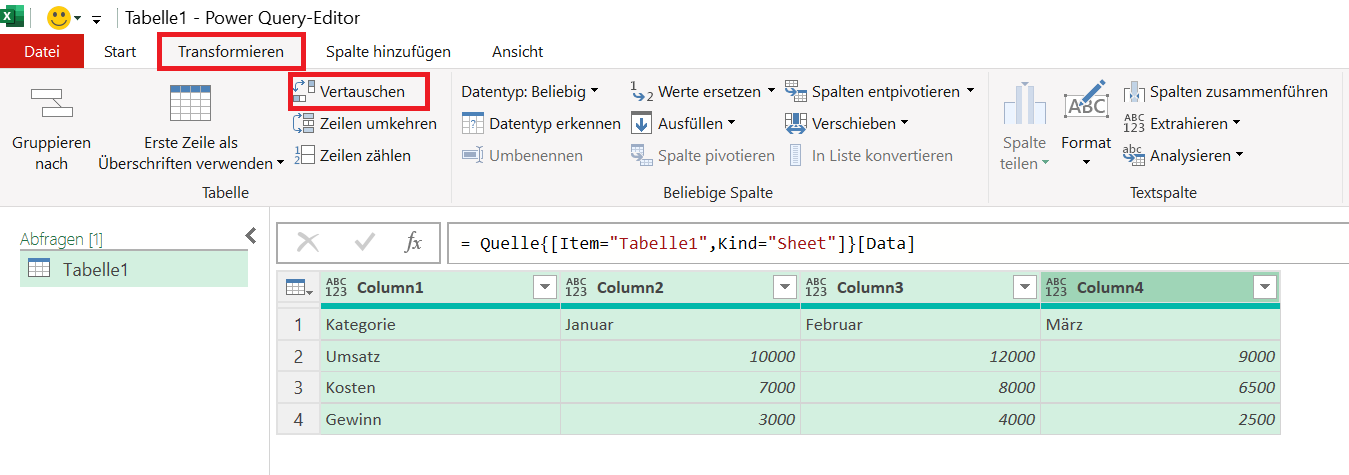The width and height of the screenshot is (1349, 475).
Task: Switch to the Transformieren tab
Action: pyautogui.click(x=231, y=51)
